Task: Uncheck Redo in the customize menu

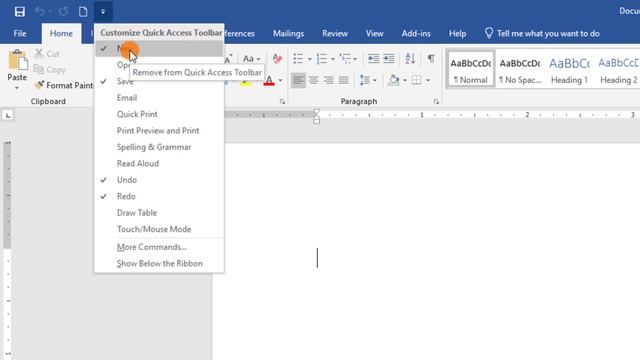Action: tap(159, 196)
